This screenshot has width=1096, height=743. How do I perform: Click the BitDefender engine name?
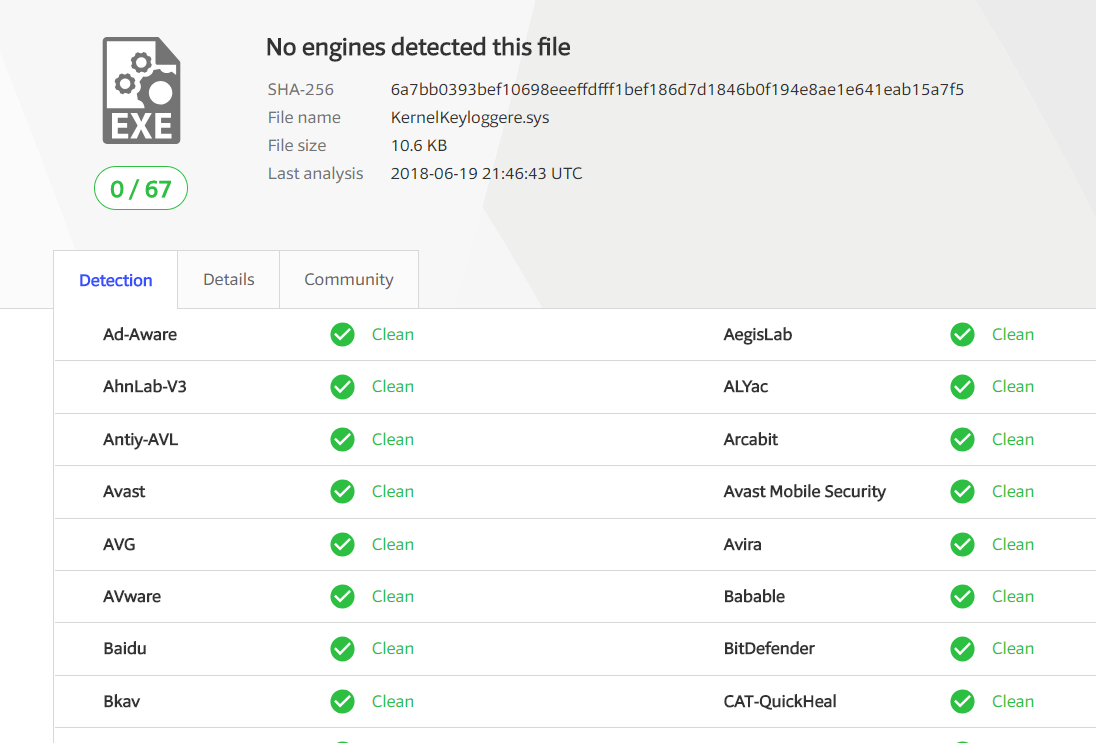click(x=769, y=649)
